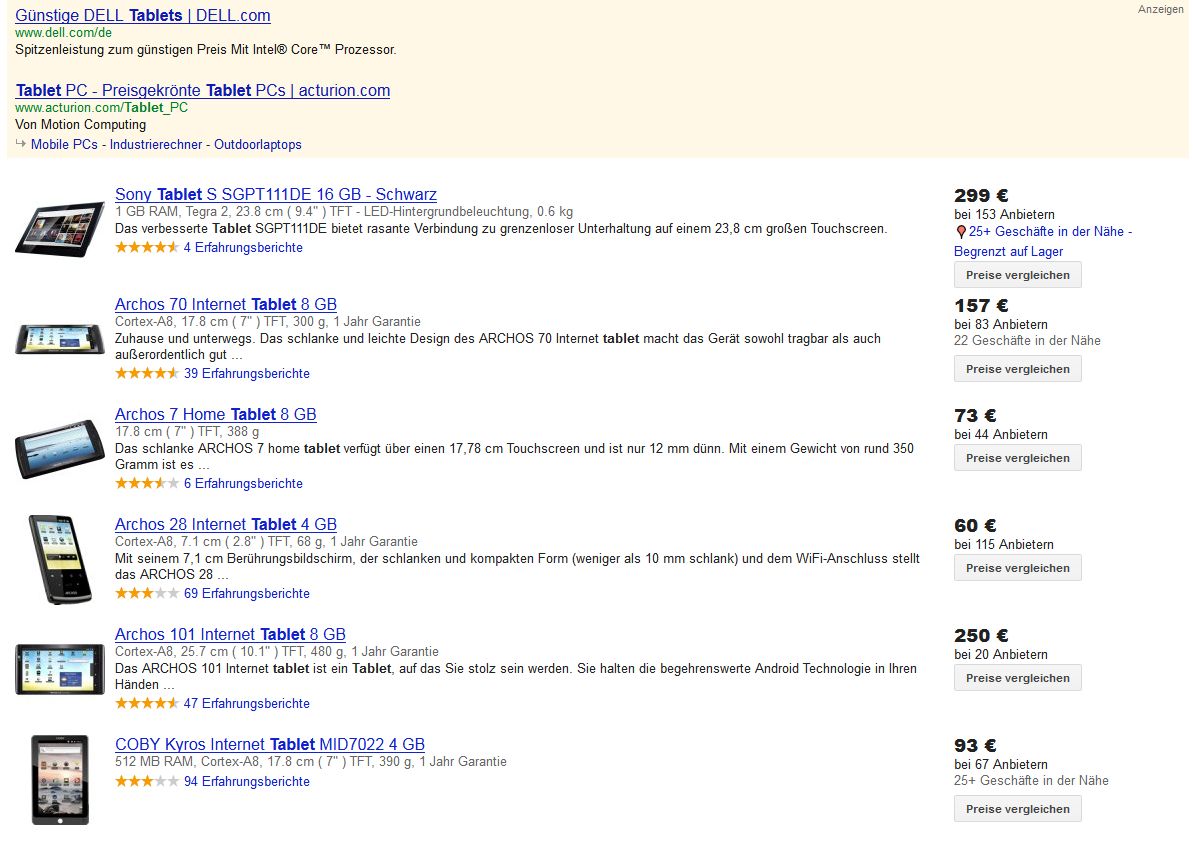Click the "Anzeigen" label
The height and width of the screenshot is (843, 1194).
pyautogui.click(x=1160, y=9)
